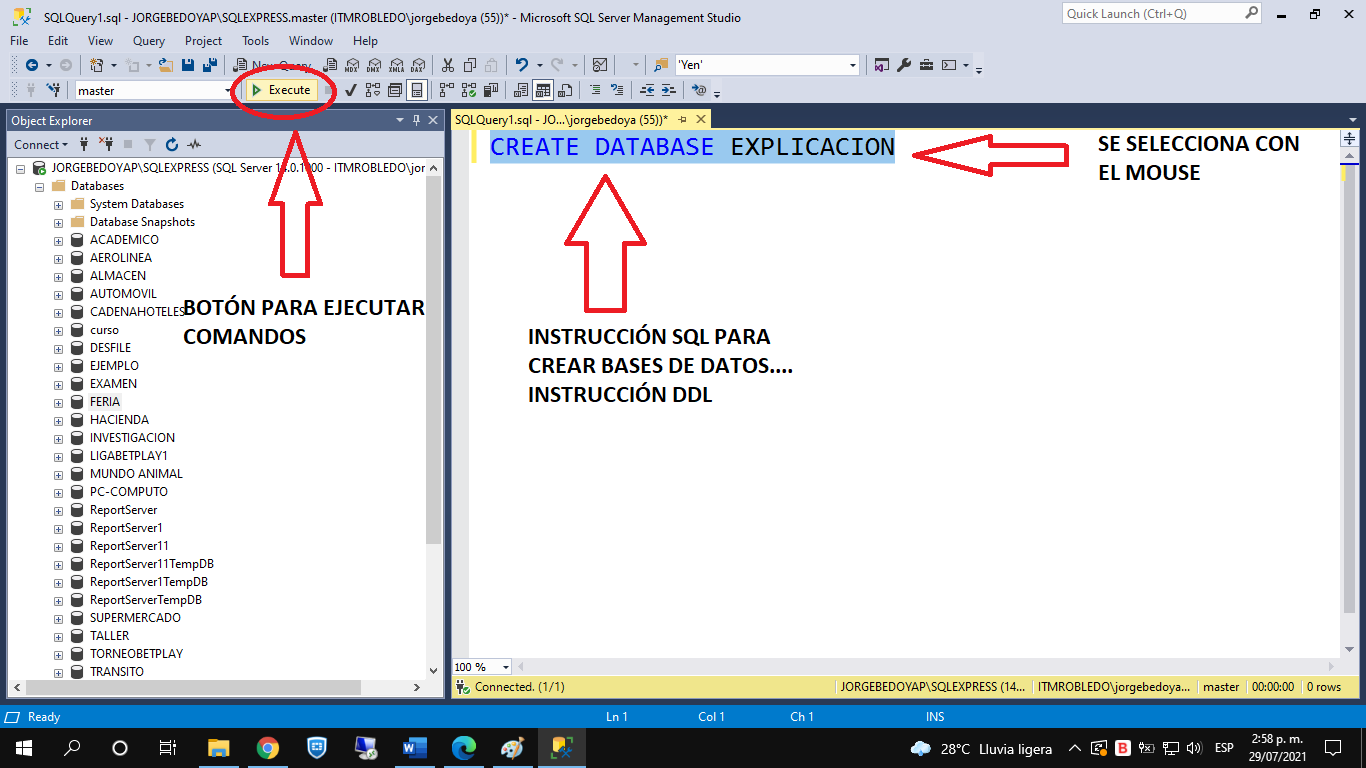The width and height of the screenshot is (1366, 768).
Task: Click the Database Engine Query icon
Action: pos(330,65)
